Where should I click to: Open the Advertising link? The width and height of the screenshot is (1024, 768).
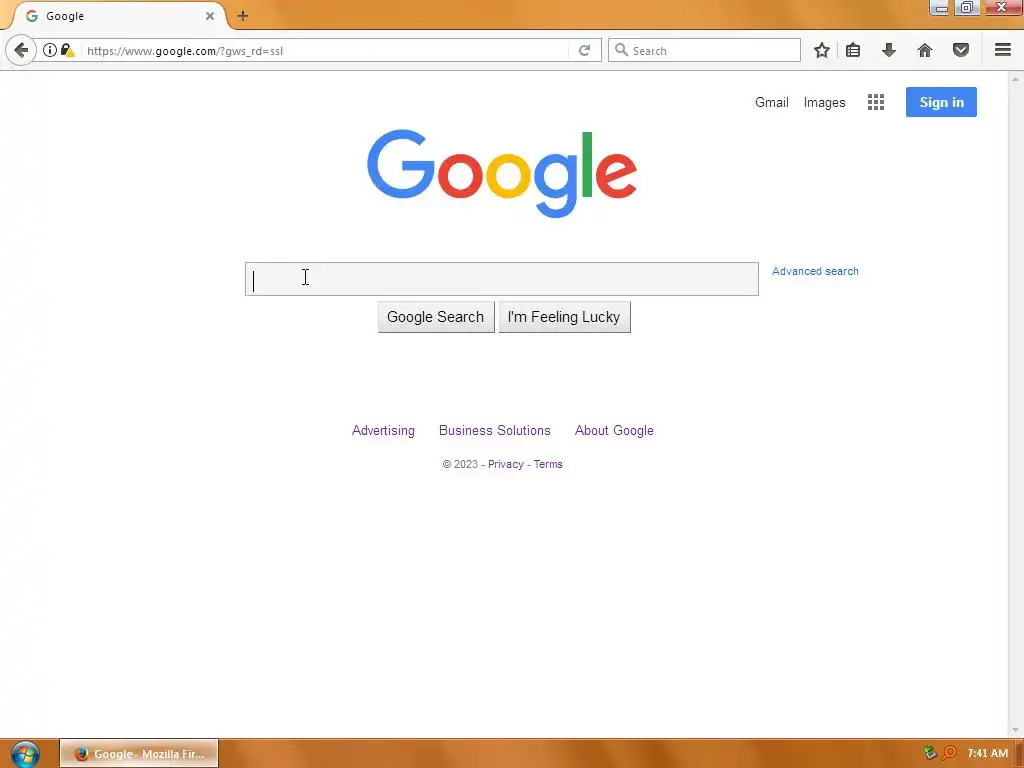[383, 430]
